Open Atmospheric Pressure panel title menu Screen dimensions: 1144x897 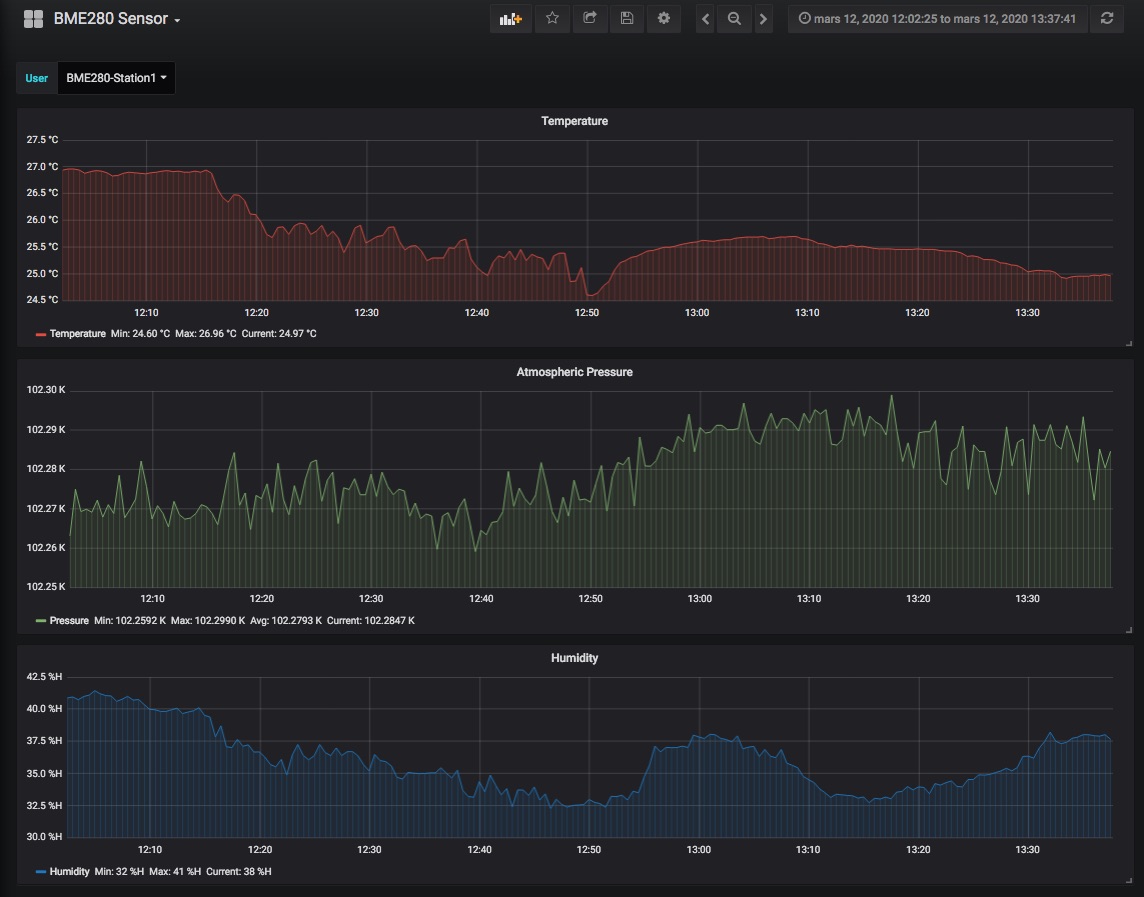(574, 372)
